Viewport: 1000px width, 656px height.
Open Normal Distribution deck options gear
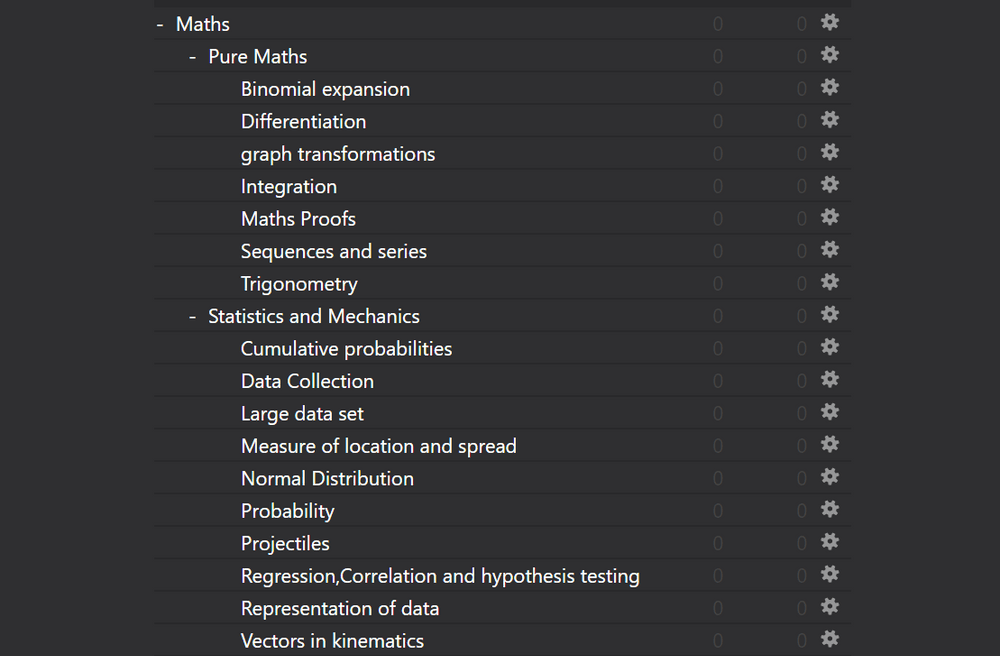click(x=829, y=477)
